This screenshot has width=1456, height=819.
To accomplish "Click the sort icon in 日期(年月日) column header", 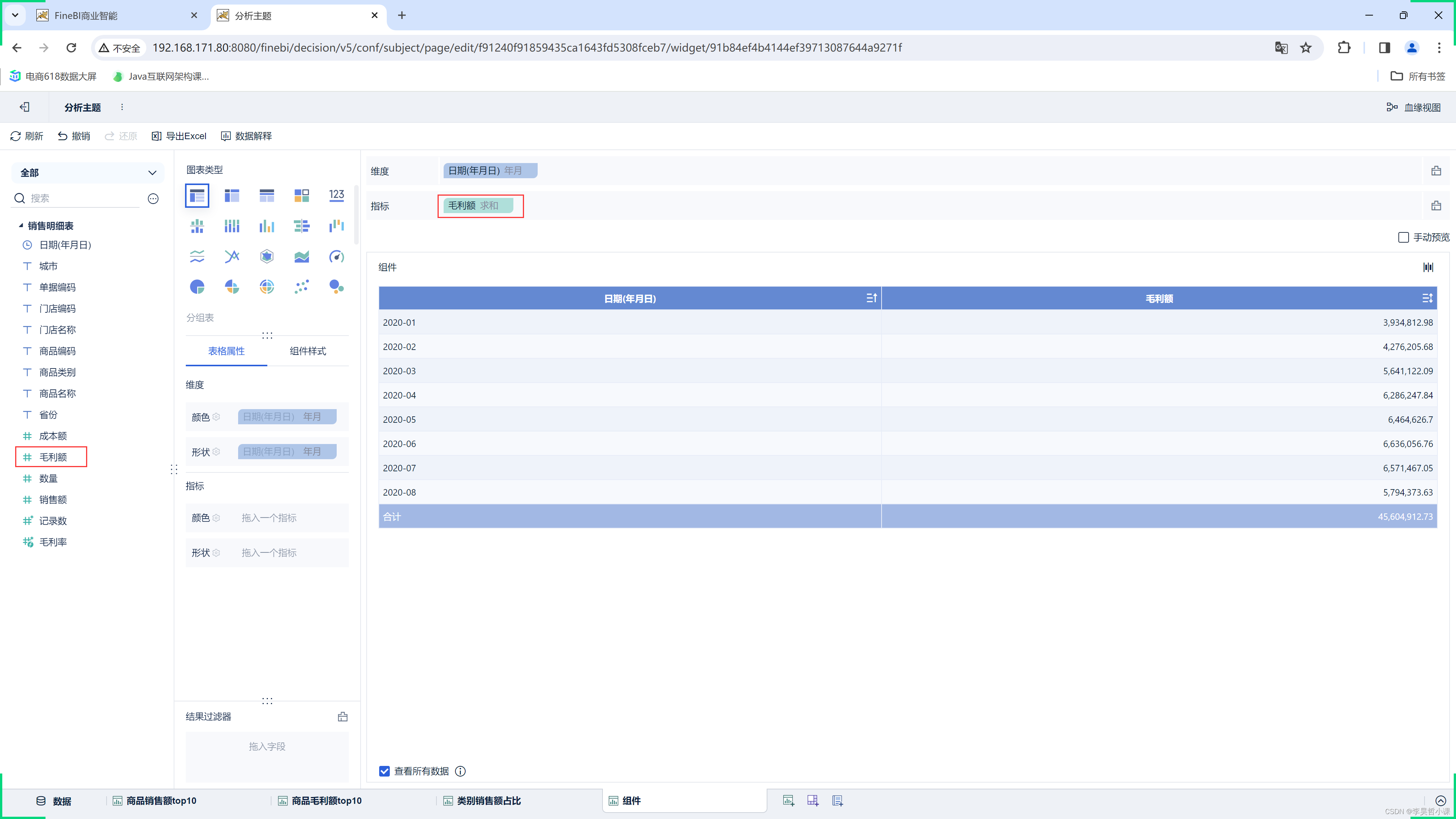I will [872, 298].
